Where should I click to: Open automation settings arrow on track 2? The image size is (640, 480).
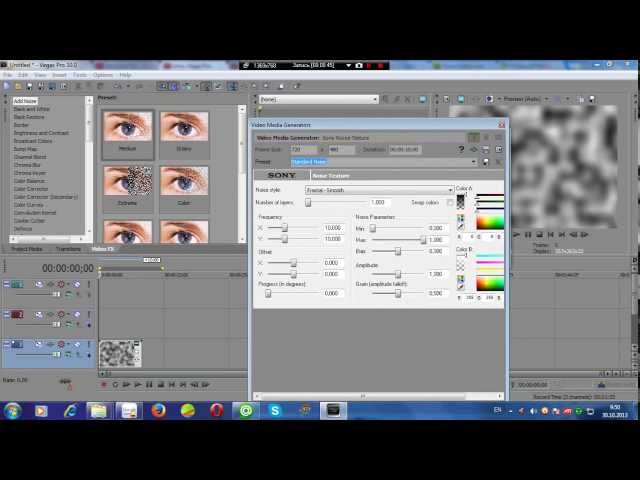68,314
